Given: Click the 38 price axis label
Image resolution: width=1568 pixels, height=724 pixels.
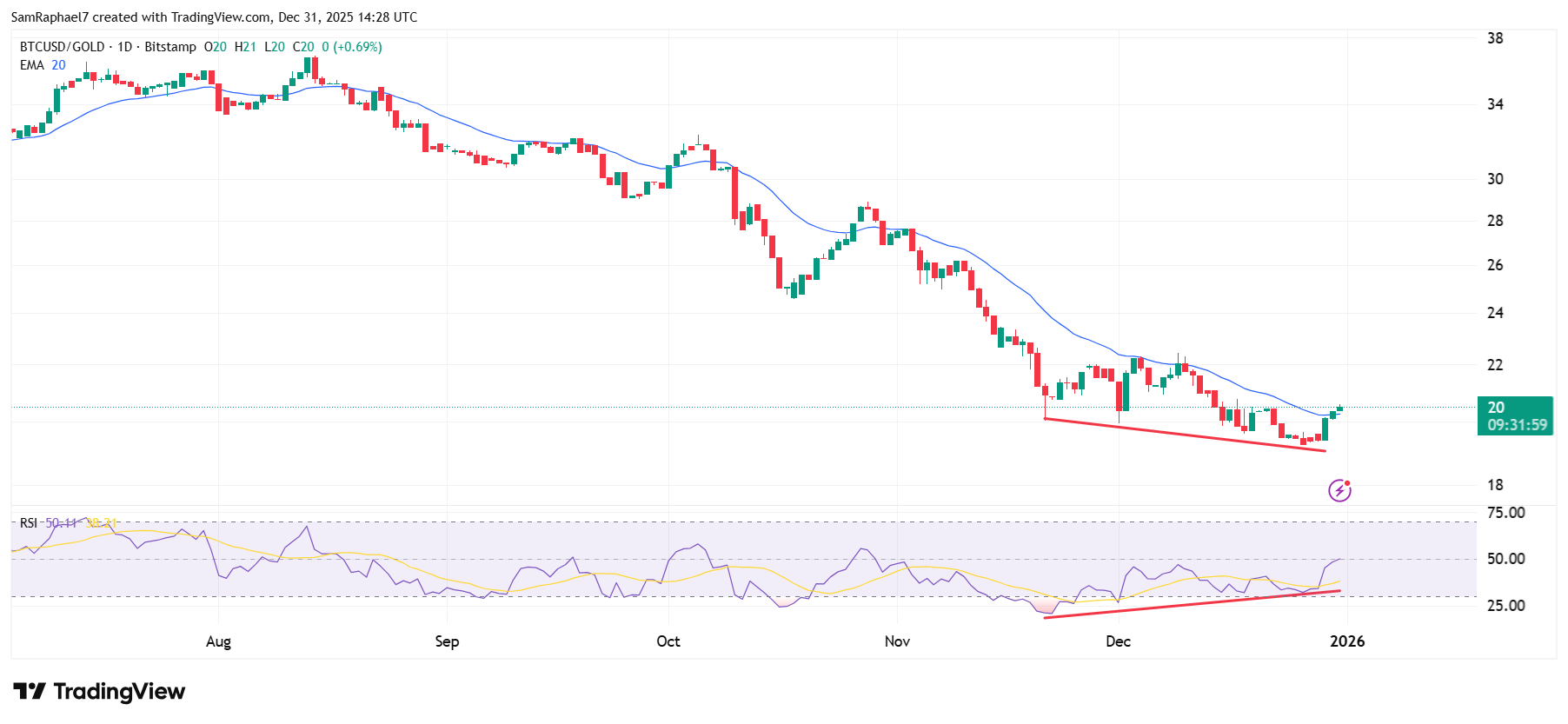Looking at the screenshot, I should click(1495, 38).
